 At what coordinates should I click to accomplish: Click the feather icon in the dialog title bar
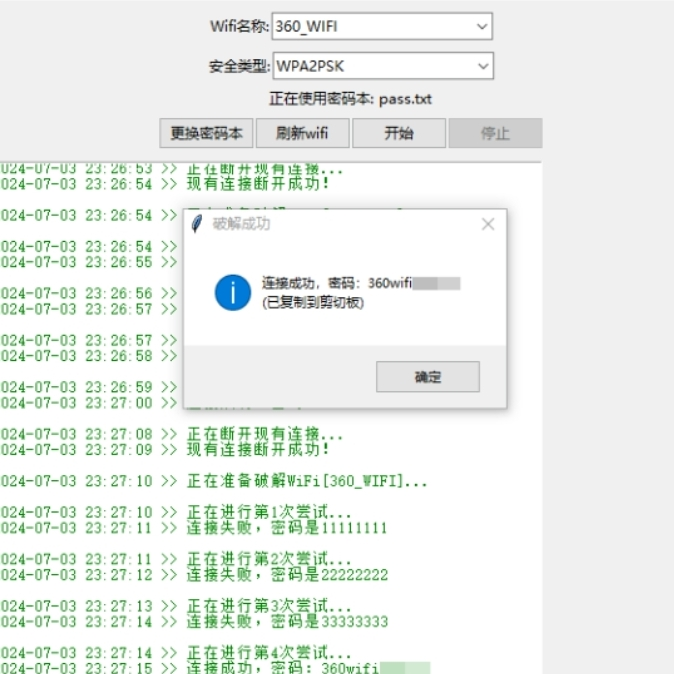point(197,224)
